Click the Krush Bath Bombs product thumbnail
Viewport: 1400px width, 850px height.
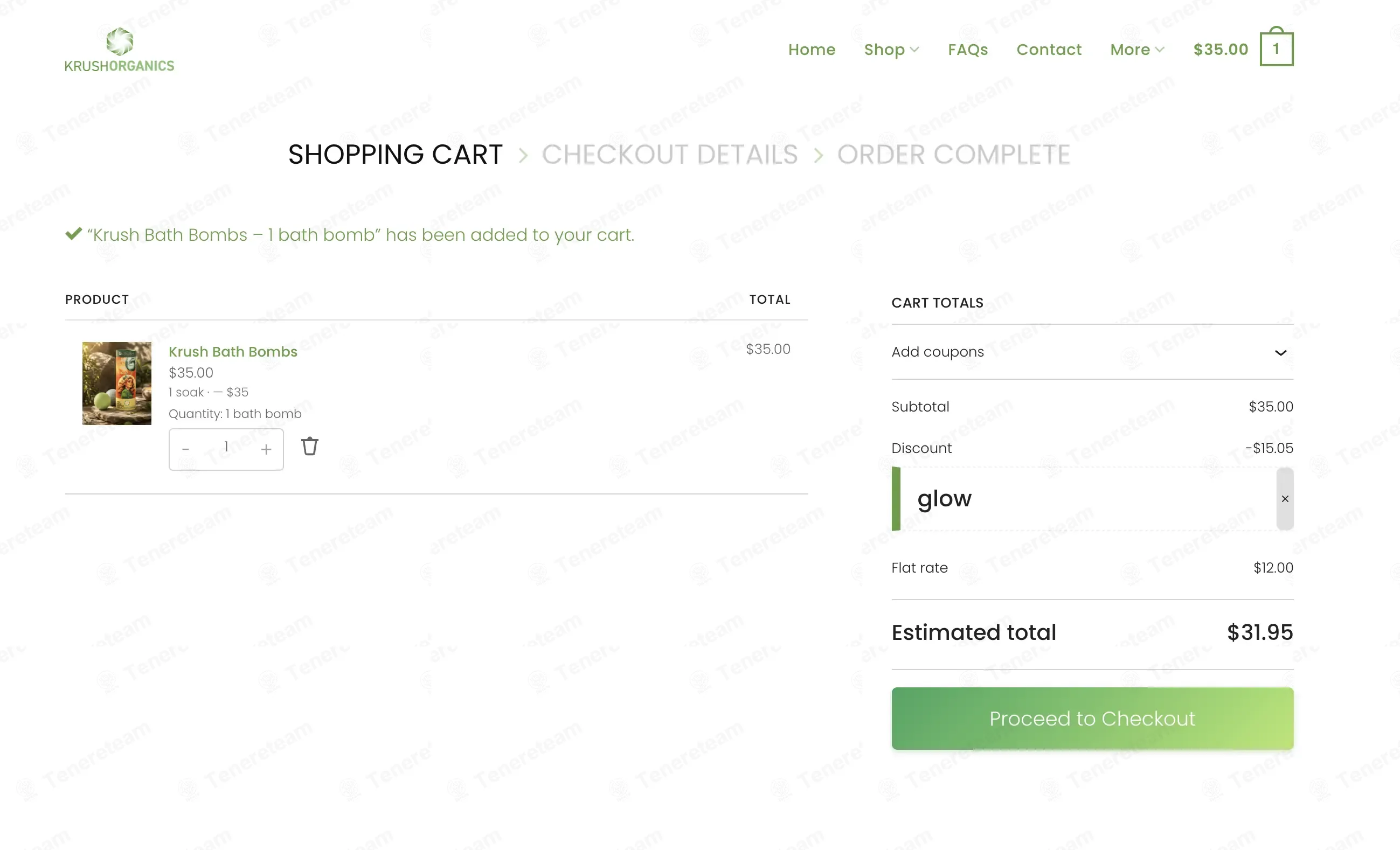pyautogui.click(x=116, y=384)
